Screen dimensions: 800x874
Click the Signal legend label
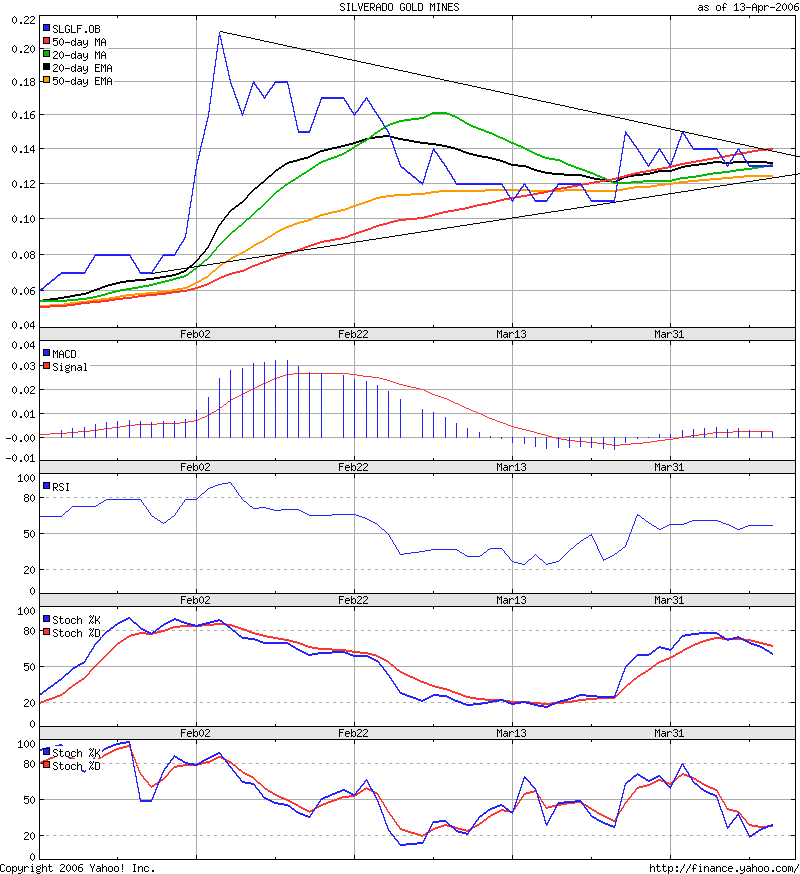click(70, 367)
